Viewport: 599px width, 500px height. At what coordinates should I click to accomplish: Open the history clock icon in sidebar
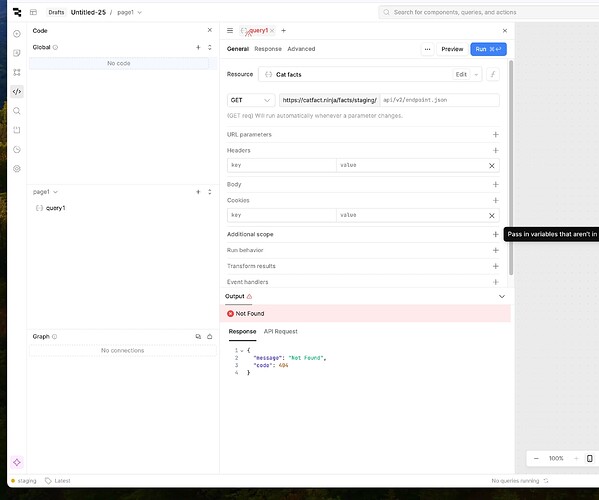tap(17, 149)
